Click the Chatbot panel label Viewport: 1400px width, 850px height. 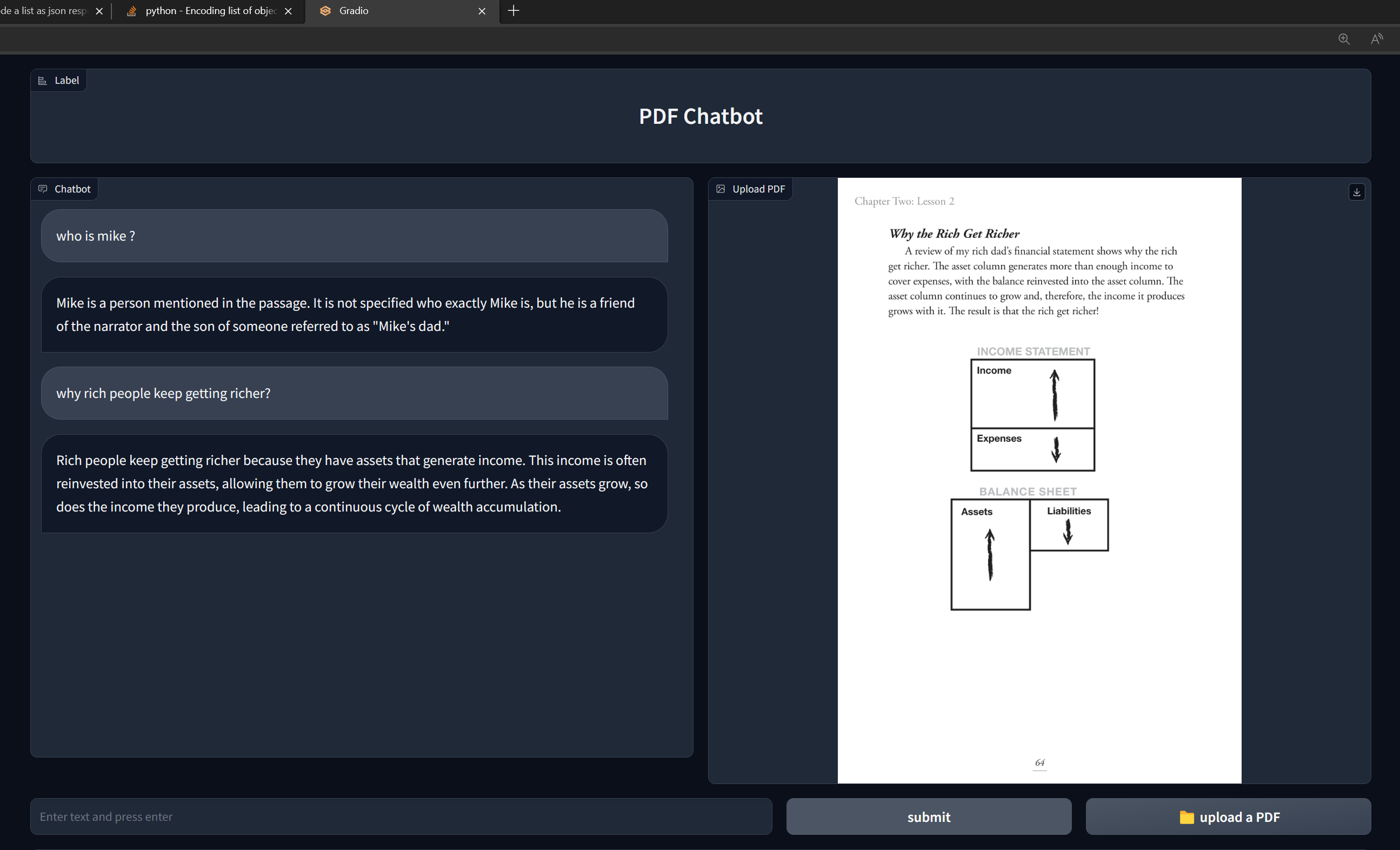coord(64,189)
